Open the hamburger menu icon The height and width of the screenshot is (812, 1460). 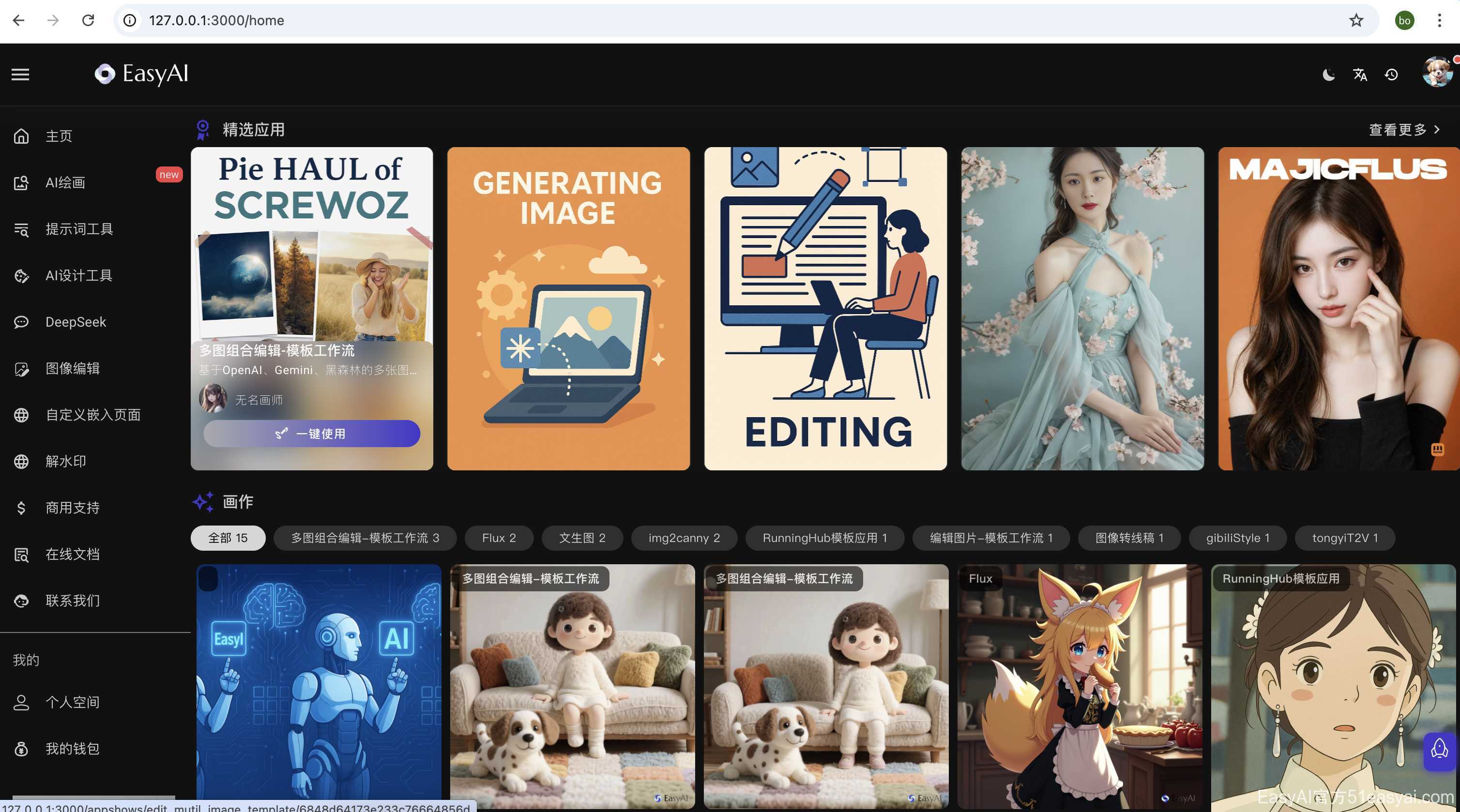[x=20, y=74]
